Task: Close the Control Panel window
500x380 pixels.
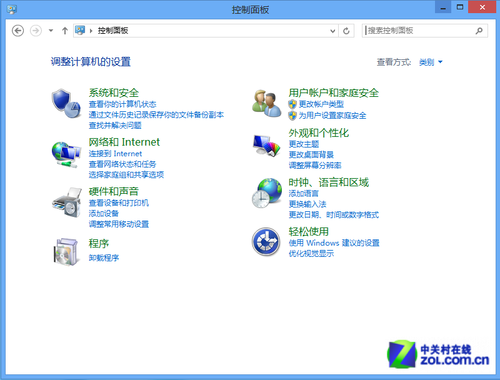Action: pyautogui.click(x=482, y=7)
